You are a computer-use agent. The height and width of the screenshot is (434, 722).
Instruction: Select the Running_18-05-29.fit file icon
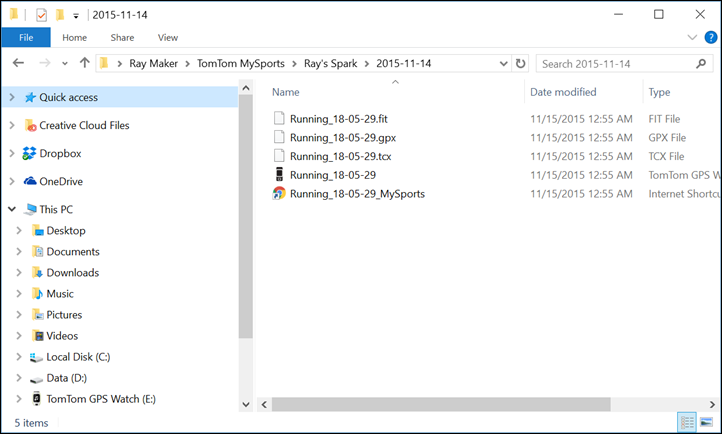point(279,118)
